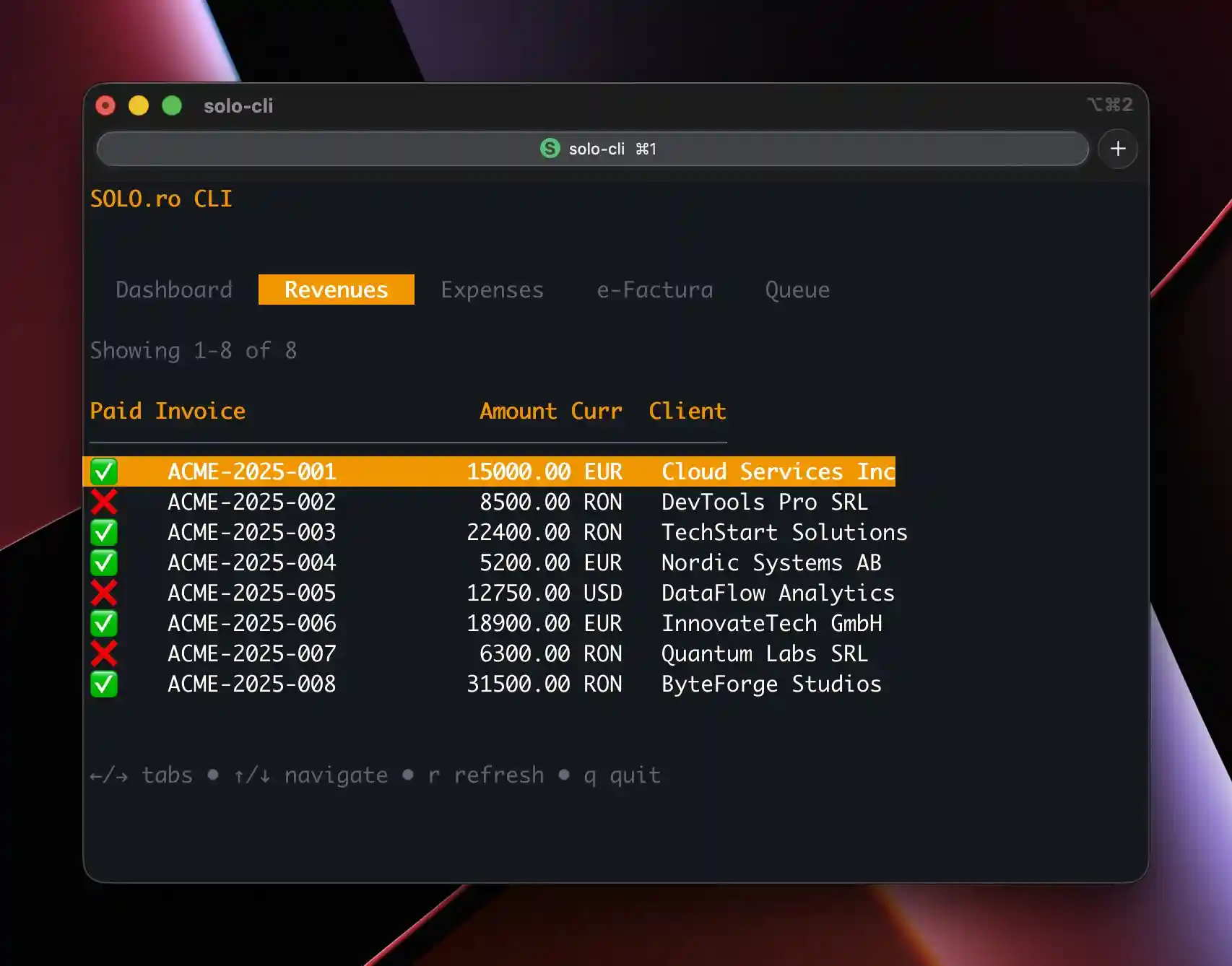This screenshot has height=966, width=1232.
Task: Click the new tab plus button
Action: click(1117, 149)
